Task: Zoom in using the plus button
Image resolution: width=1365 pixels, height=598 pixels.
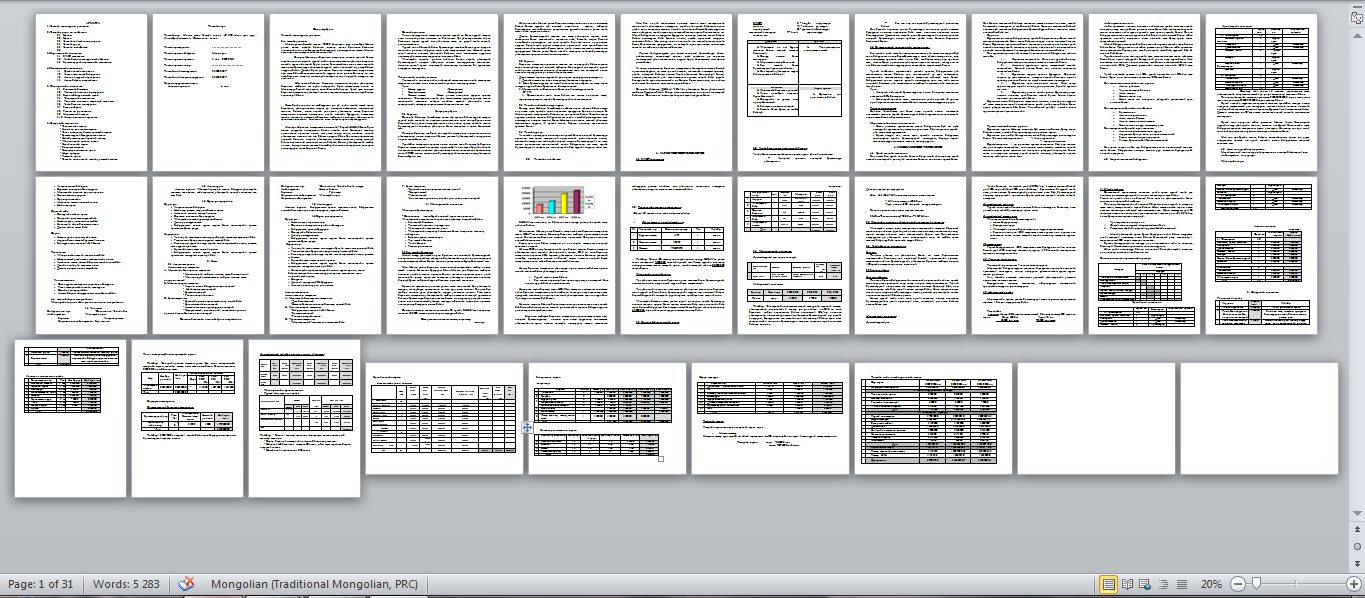Action: (1354, 583)
